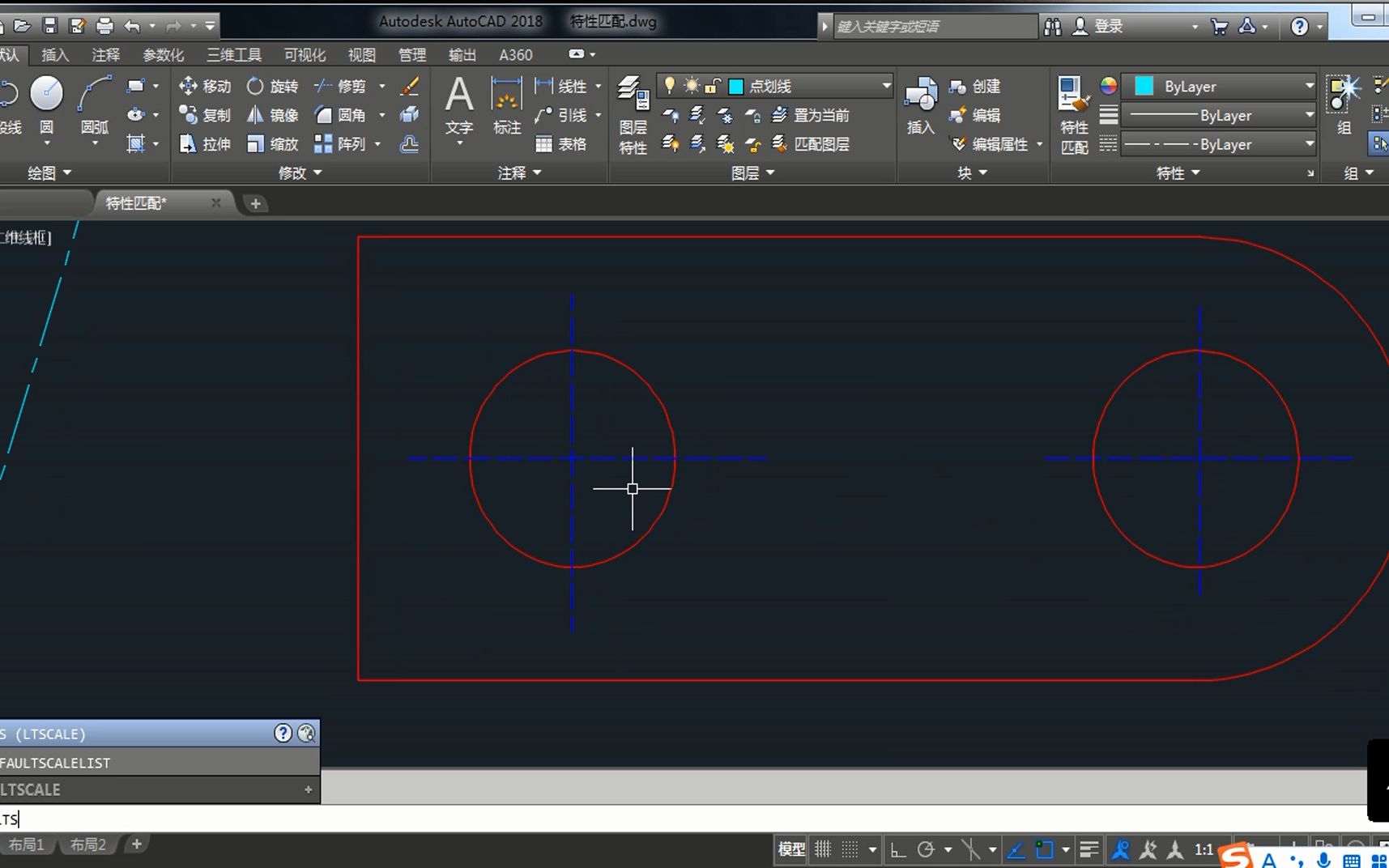The image size is (1389, 868).
Task: Switch to the 注释 ribbon tab
Action: tap(105, 55)
